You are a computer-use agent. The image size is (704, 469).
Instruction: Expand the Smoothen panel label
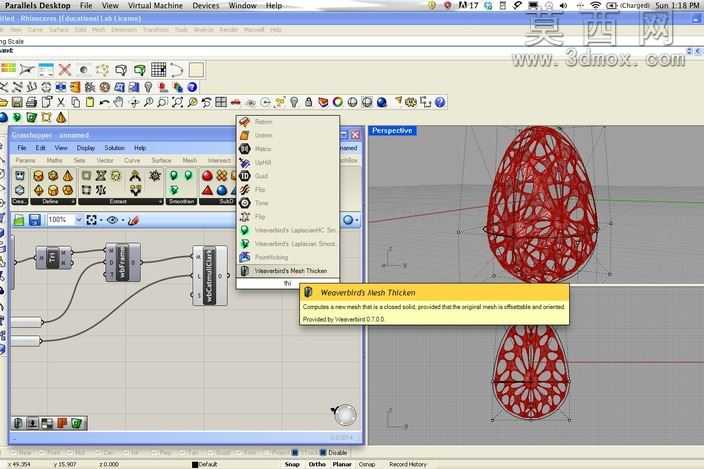181,202
